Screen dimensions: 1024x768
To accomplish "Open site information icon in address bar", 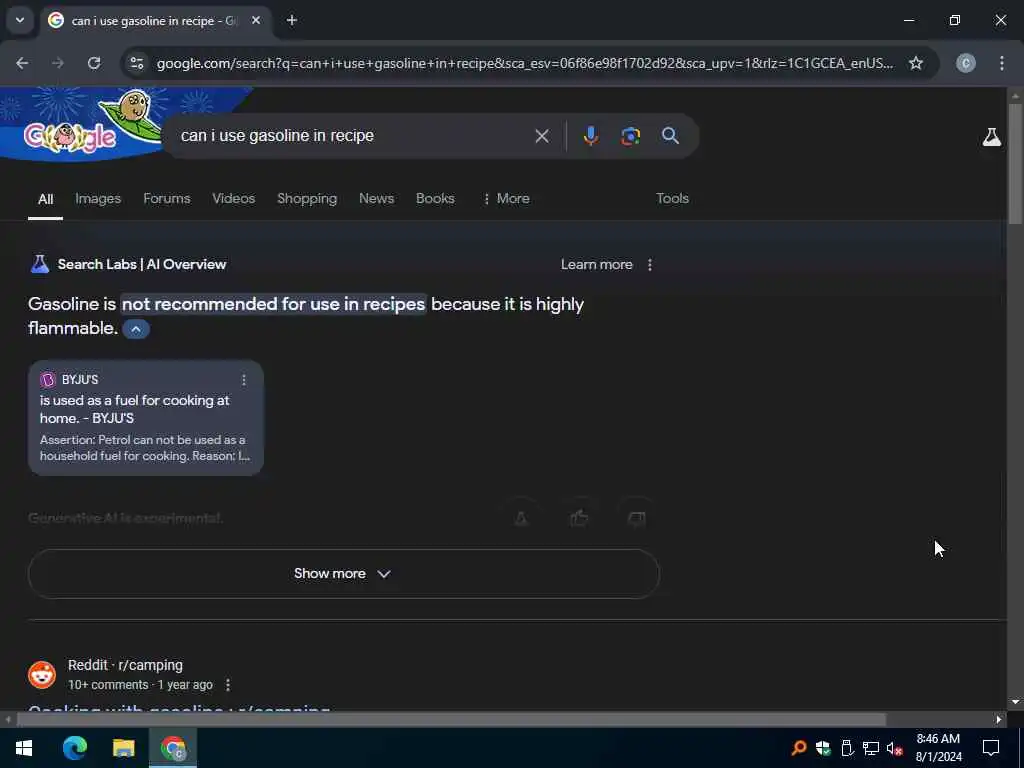I will [x=136, y=63].
